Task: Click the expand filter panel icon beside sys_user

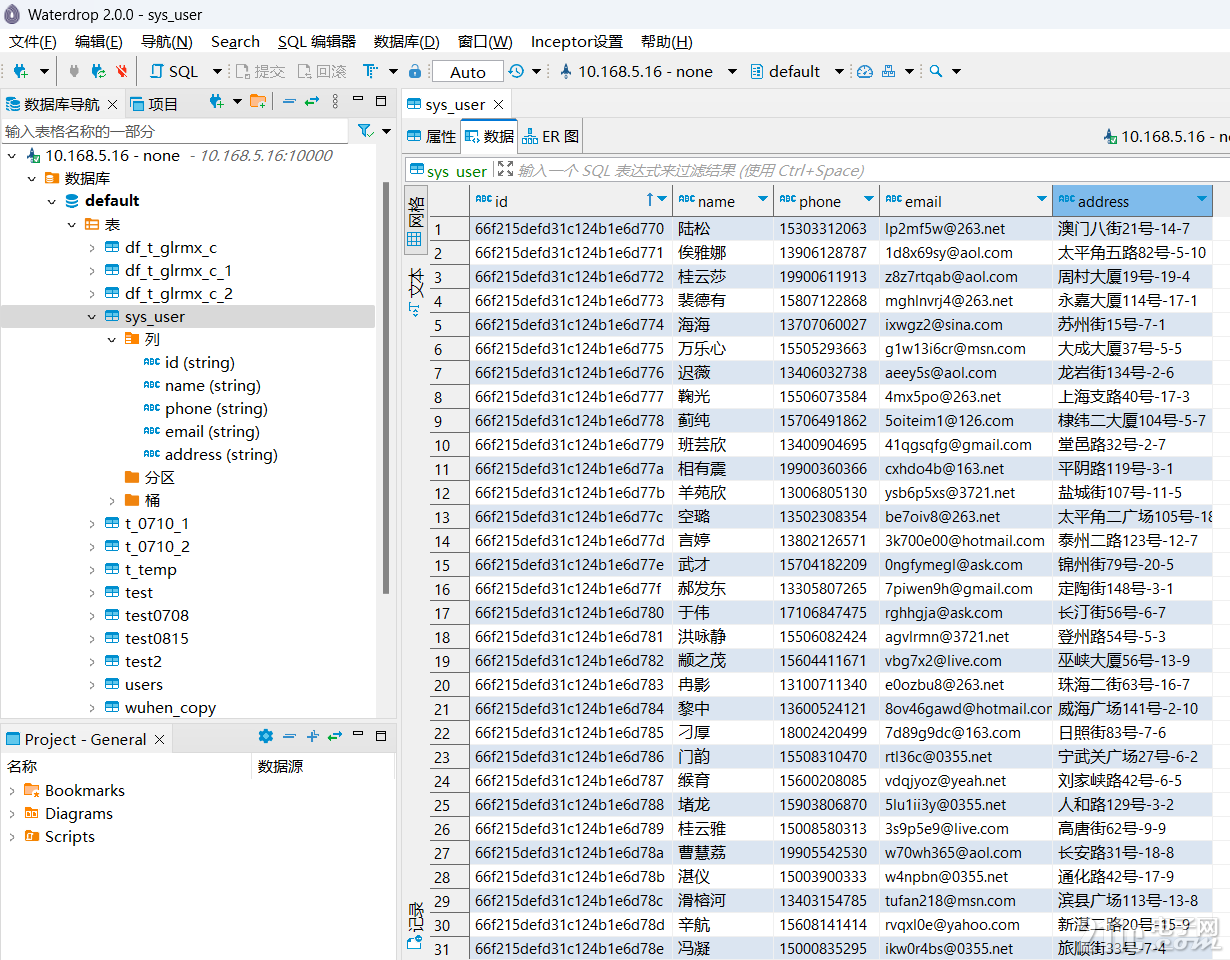Action: (505, 170)
